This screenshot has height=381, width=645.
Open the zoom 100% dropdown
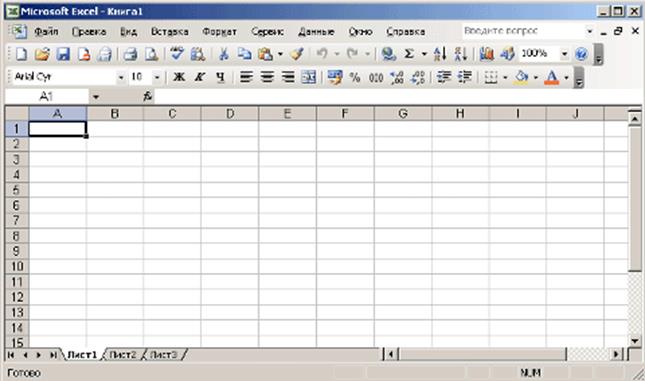564,54
